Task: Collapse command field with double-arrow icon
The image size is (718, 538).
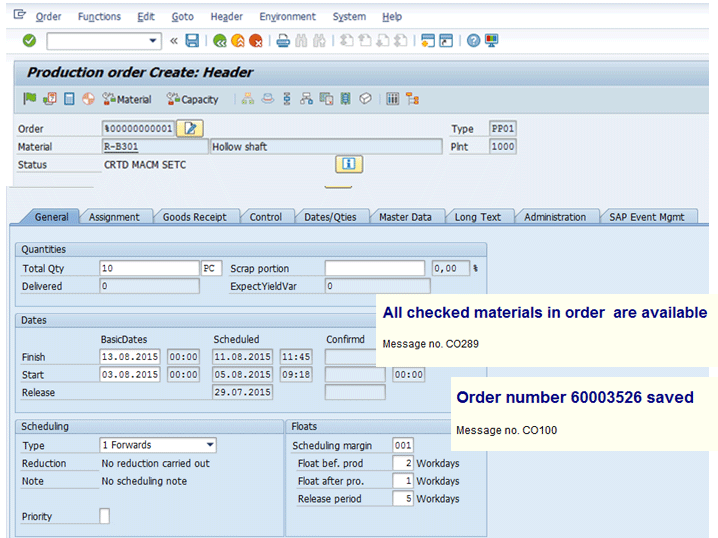Action: [x=174, y=41]
